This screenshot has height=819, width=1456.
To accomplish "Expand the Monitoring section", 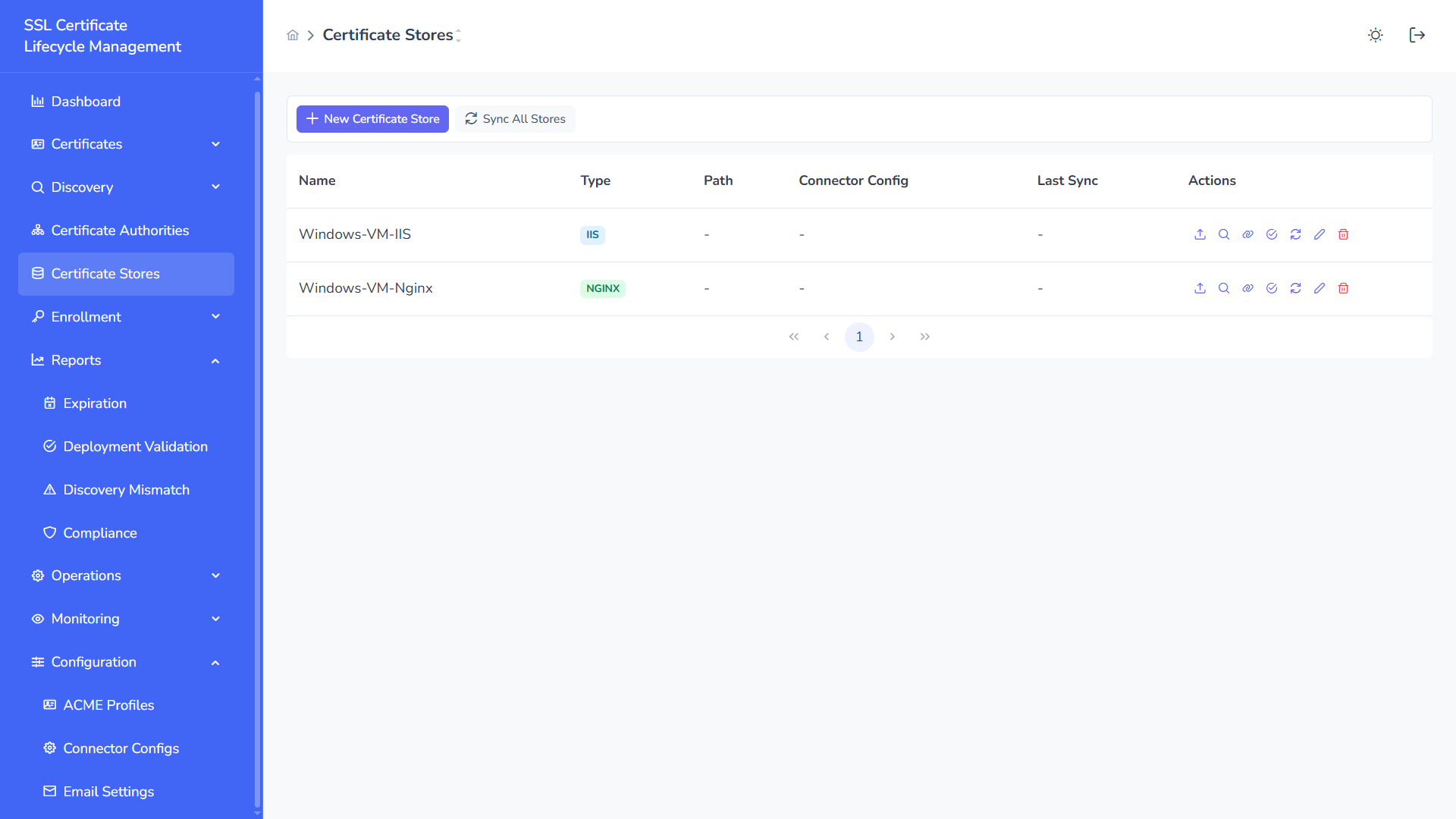I will click(215, 619).
